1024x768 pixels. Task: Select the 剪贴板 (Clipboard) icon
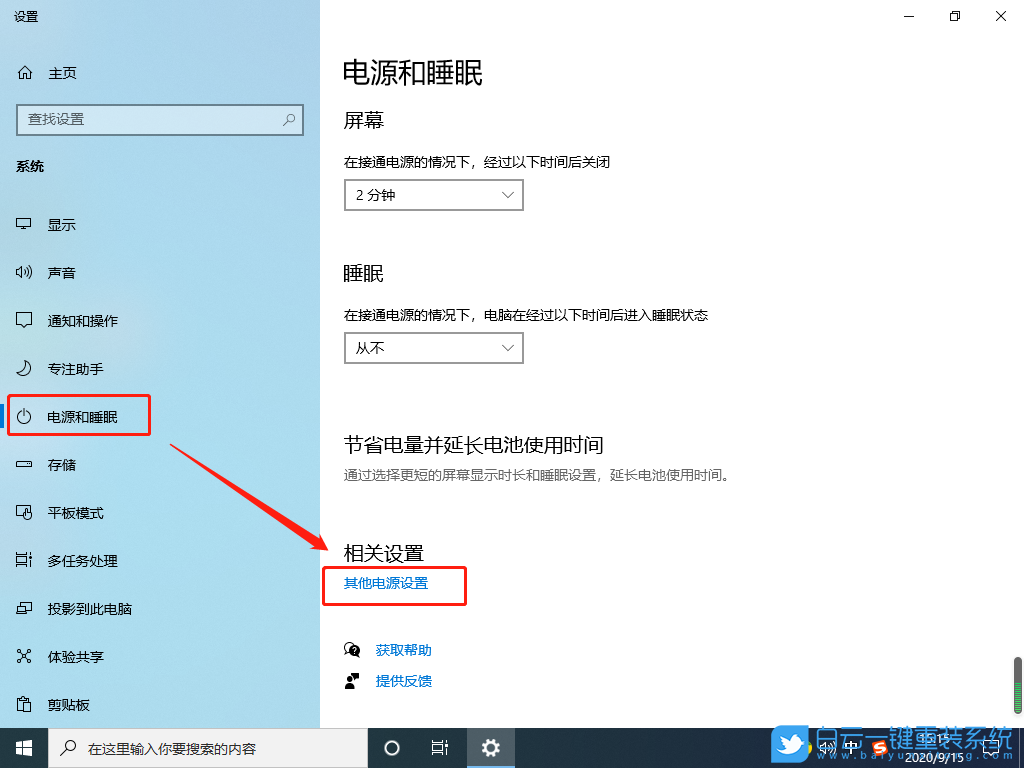tap(23, 704)
